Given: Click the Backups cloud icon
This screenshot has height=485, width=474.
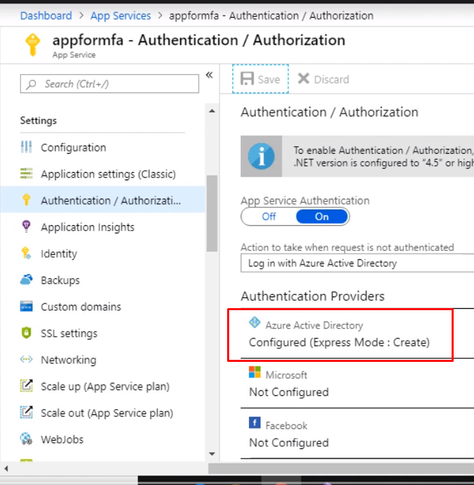Looking at the screenshot, I should pos(26,279).
